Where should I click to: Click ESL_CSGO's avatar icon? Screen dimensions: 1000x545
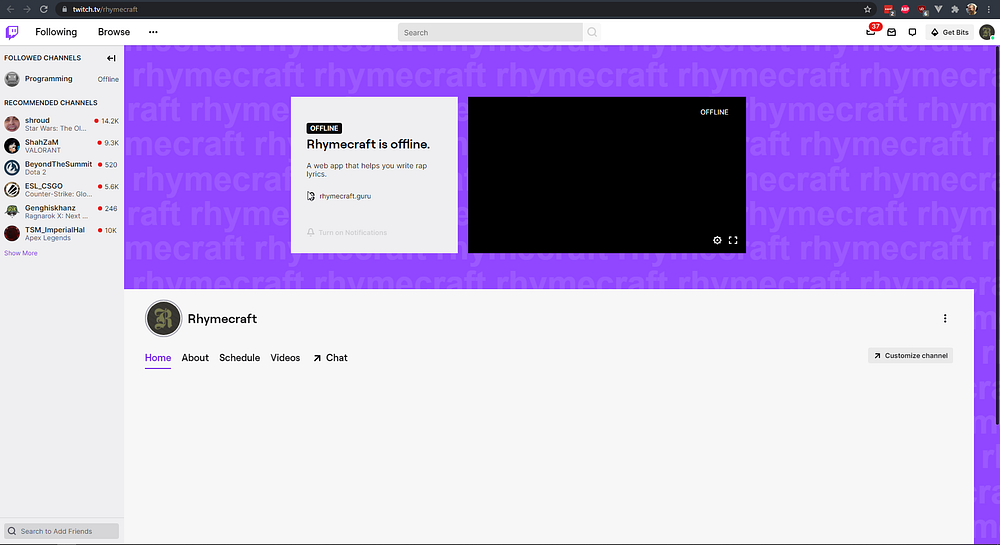12,189
